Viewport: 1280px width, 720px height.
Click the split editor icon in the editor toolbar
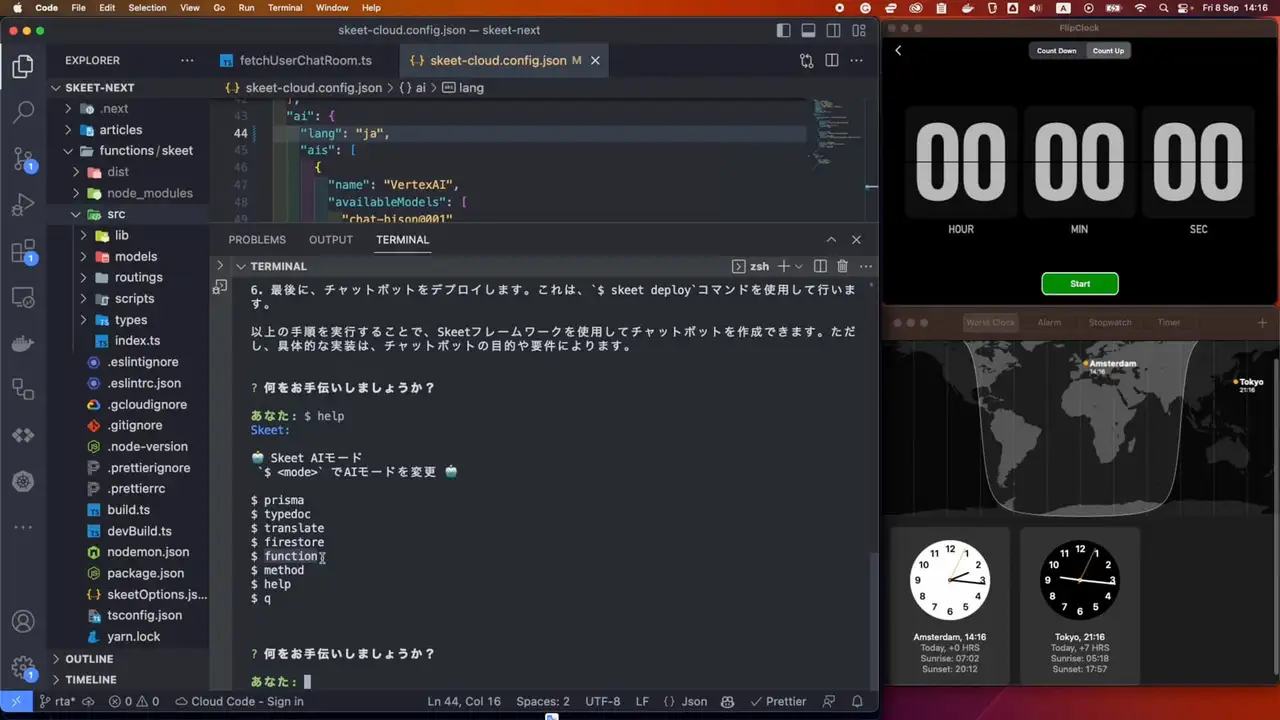(831, 60)
